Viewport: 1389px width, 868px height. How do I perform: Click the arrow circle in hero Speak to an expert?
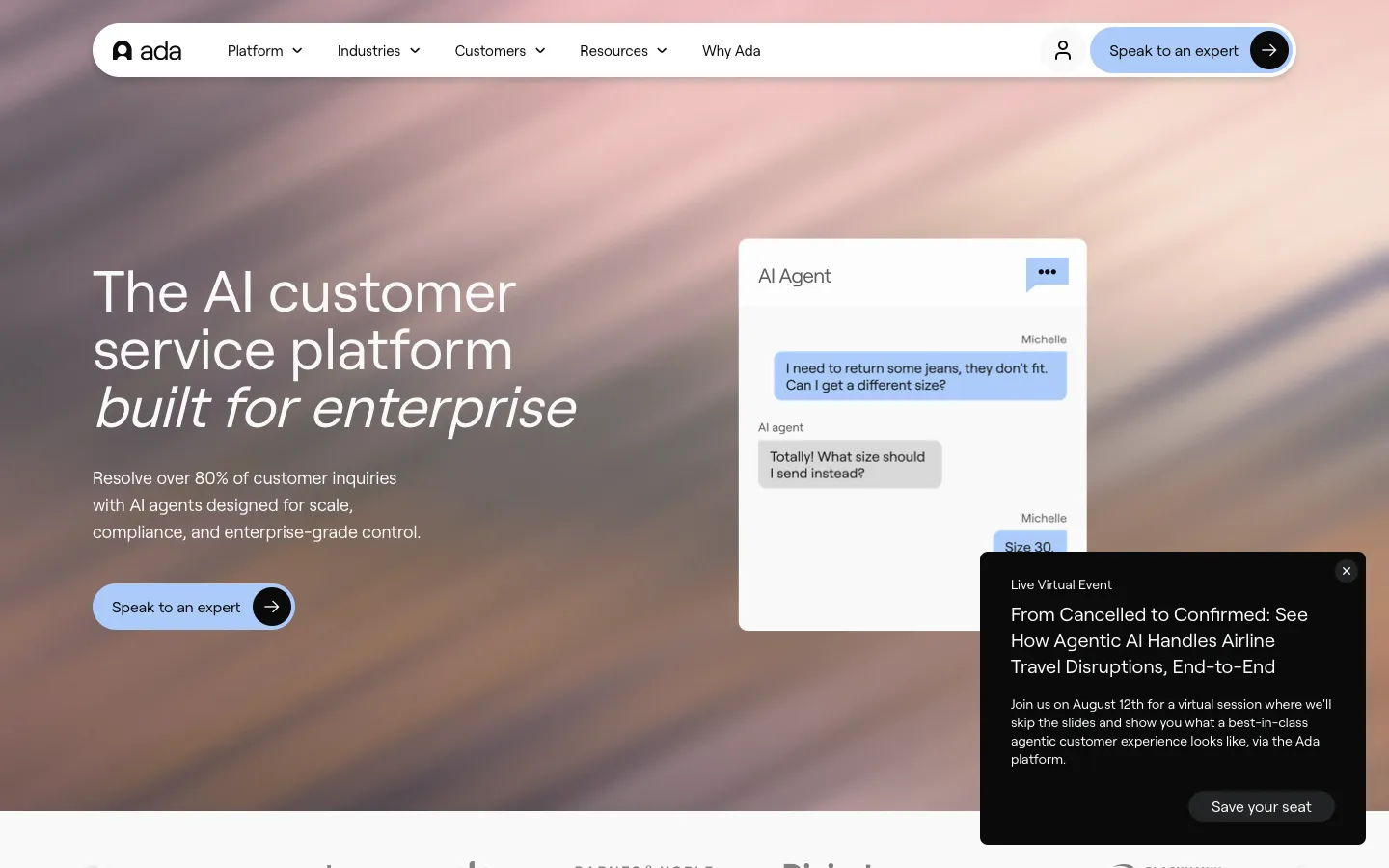pyautogui.click(x=272, y=607)
